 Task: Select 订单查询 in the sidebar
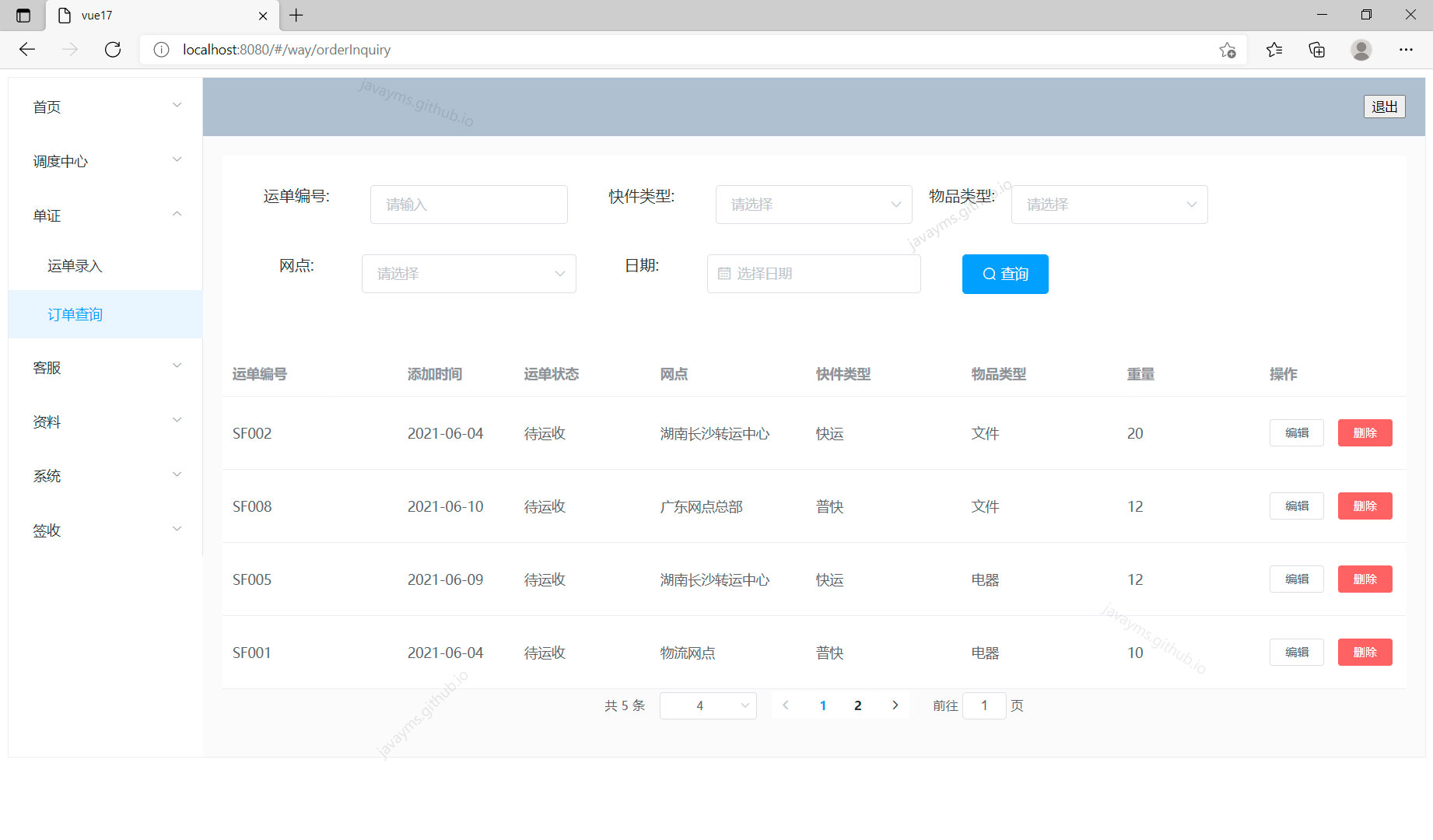click(x=105, y=314)
